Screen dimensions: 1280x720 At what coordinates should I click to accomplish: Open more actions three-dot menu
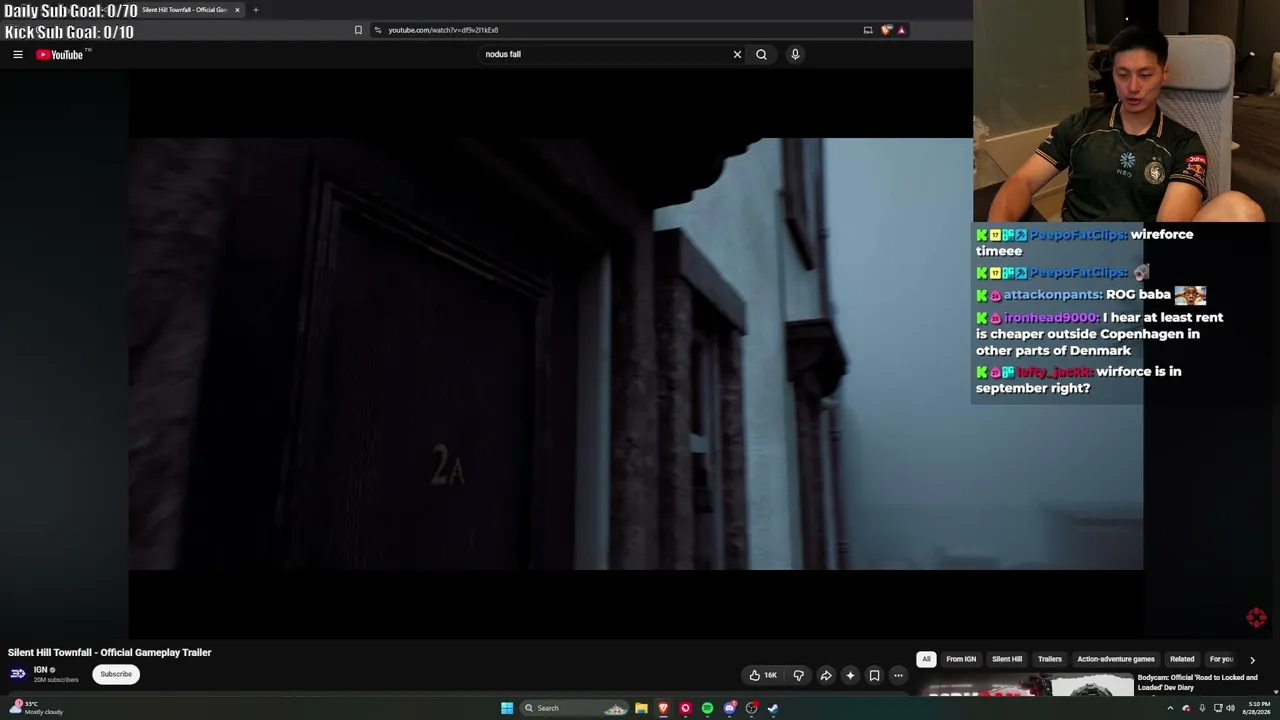pyautogui.click(x=898, y=675)
